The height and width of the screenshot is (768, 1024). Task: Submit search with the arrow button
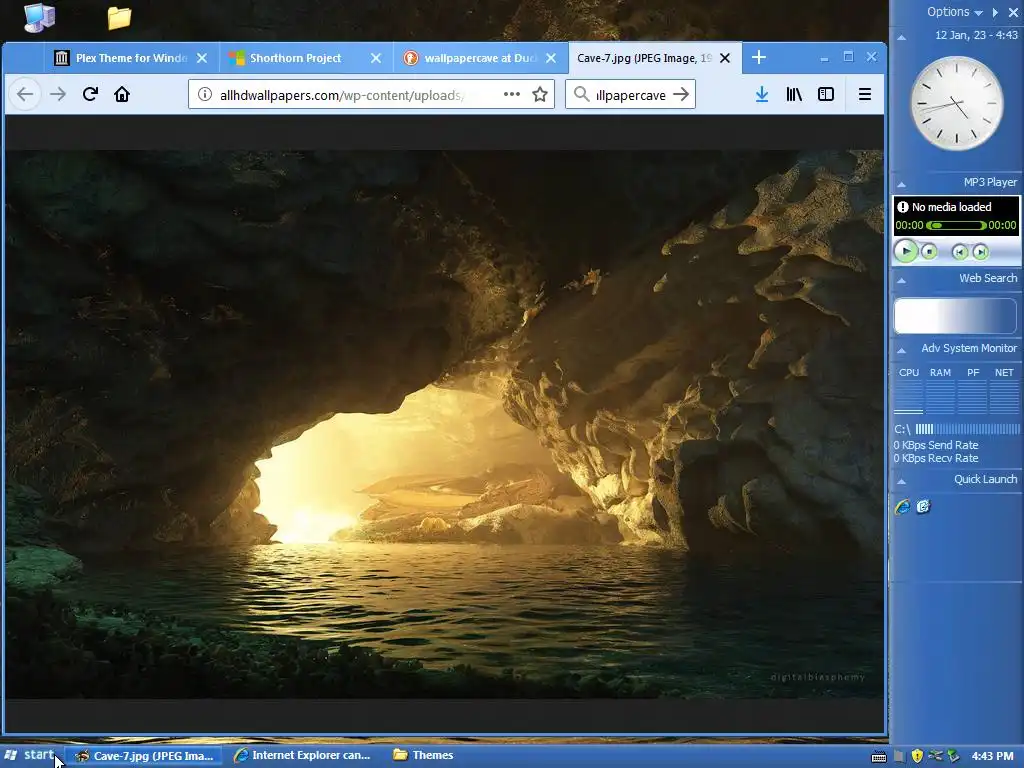(x=681, y=95)
